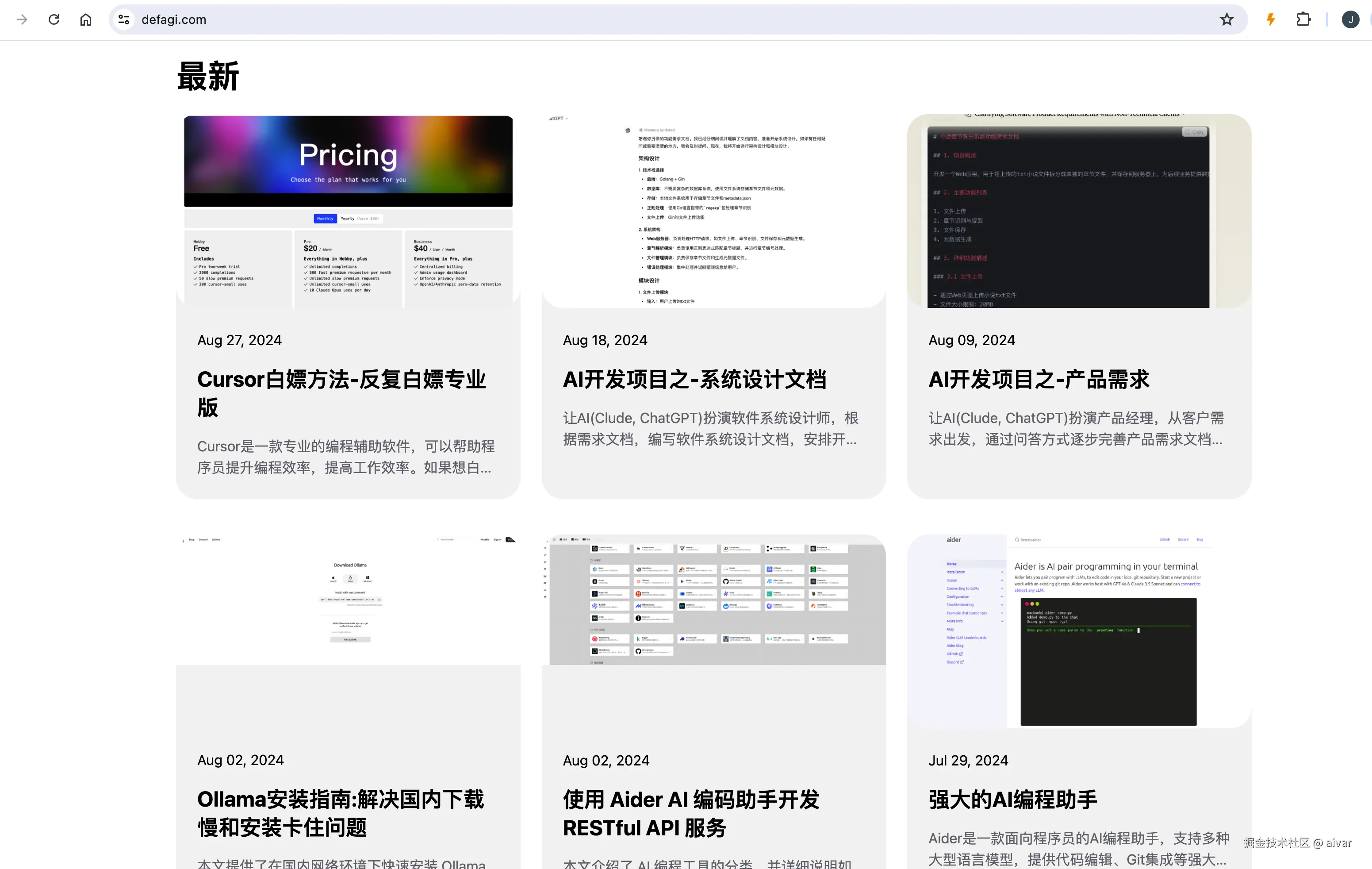Reload the current page
The width and height of the screenshot is (1372, 869).
coord(54,19)
